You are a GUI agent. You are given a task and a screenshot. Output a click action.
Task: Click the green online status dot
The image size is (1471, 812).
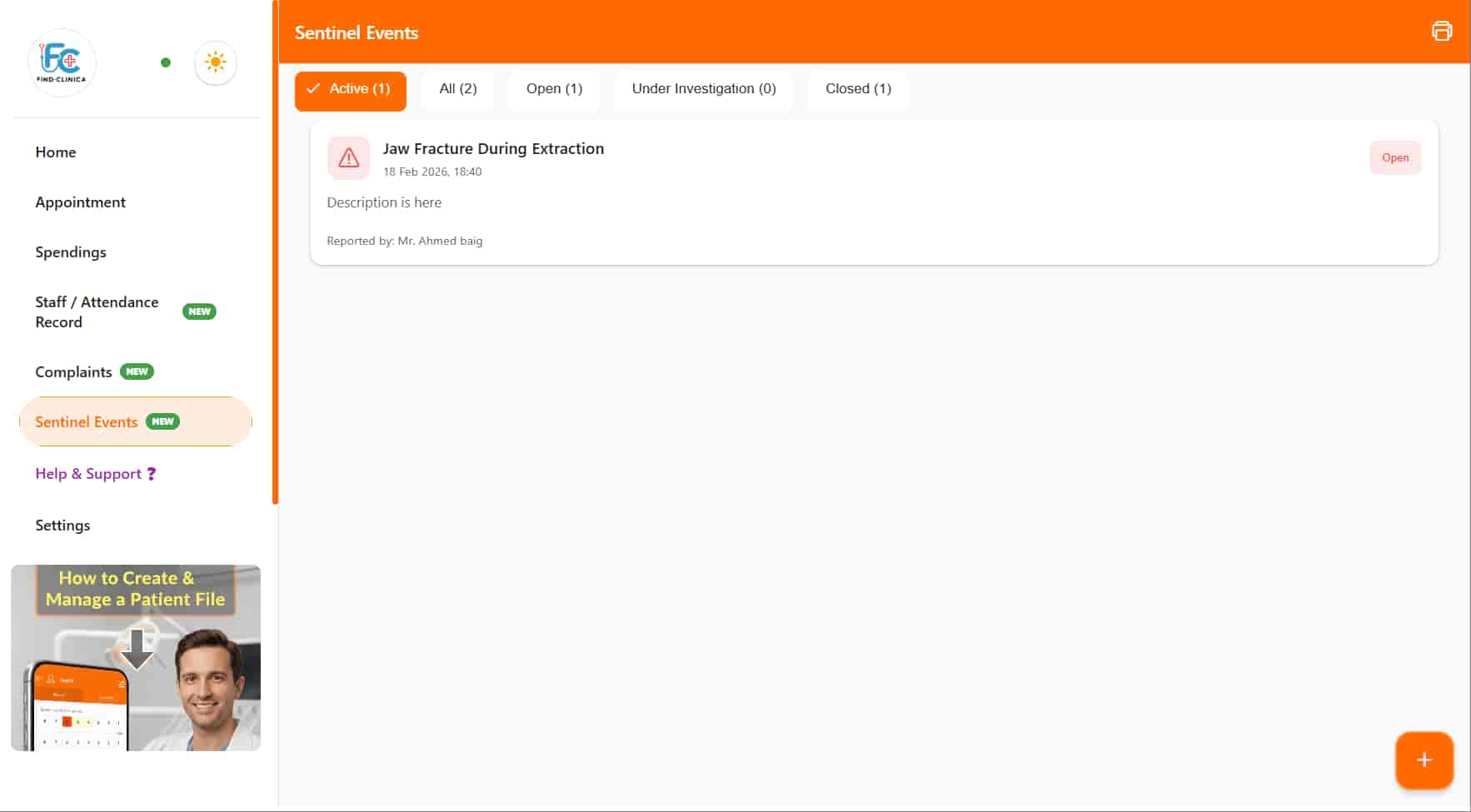coord(166,62)
